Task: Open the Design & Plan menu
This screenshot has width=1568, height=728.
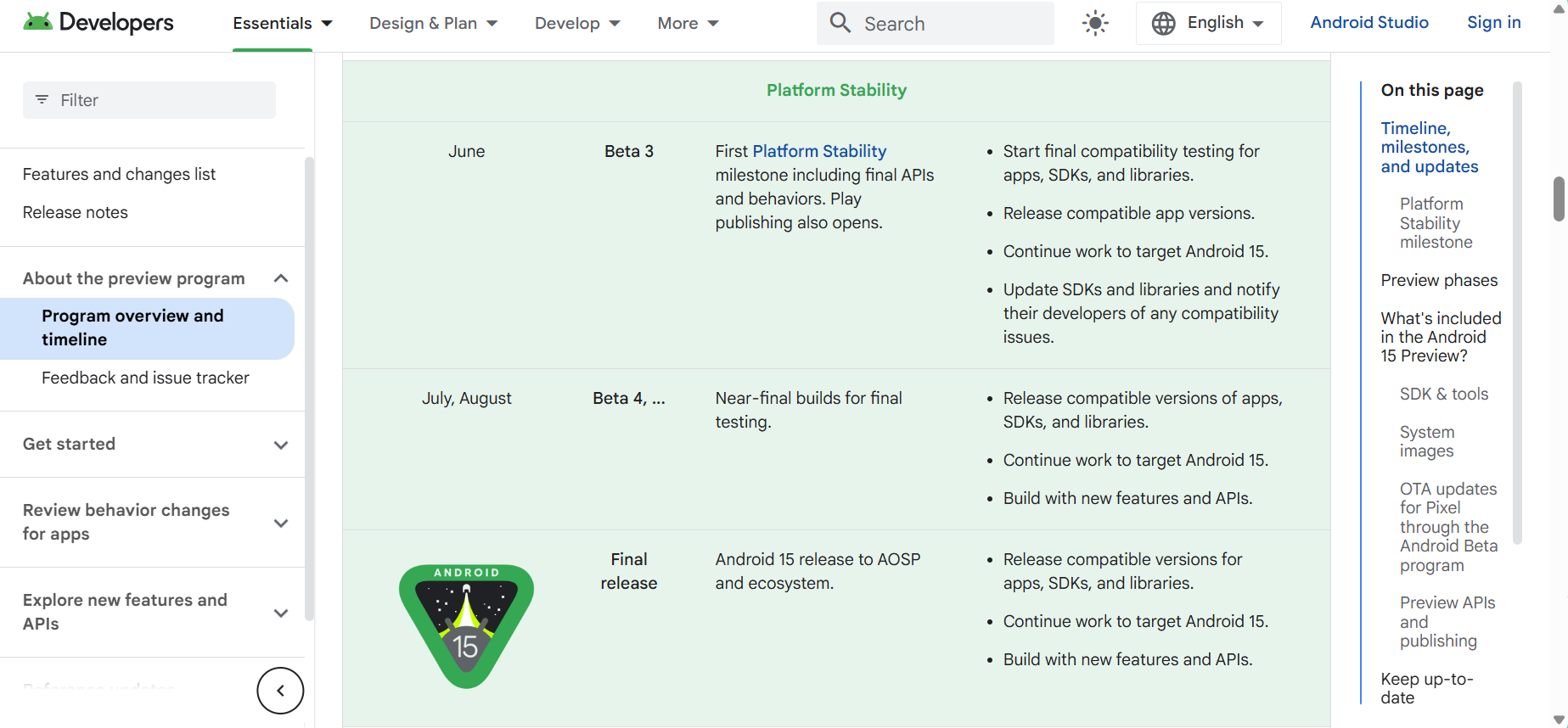Action: pyautogui.click(x=433, y=24)
